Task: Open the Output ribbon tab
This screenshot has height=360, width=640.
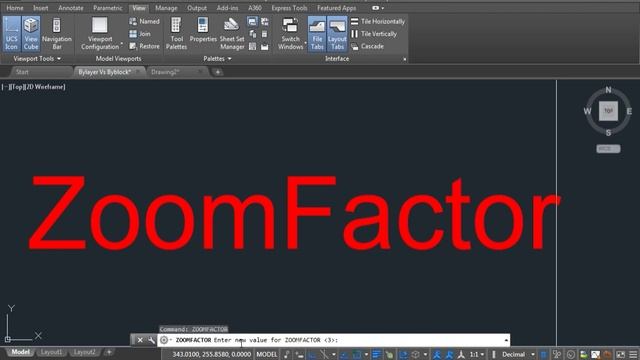Action: click(197, 8)
